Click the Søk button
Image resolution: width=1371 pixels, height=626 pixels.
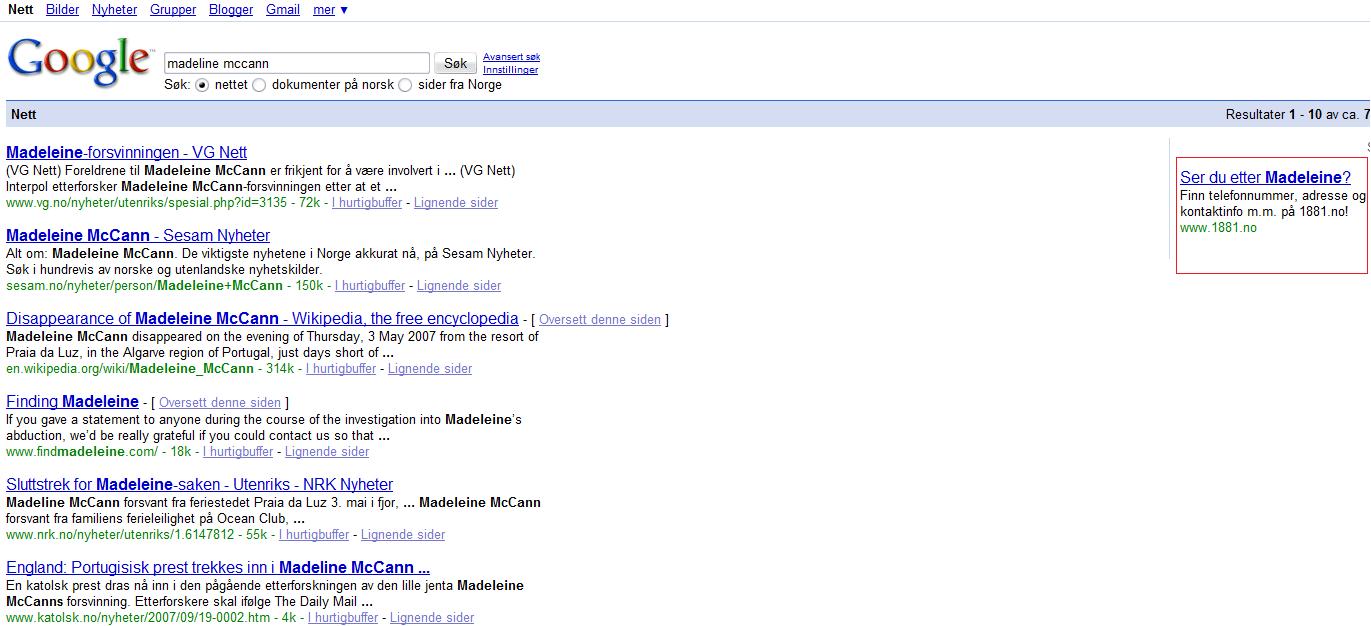(x=455, y=63)
